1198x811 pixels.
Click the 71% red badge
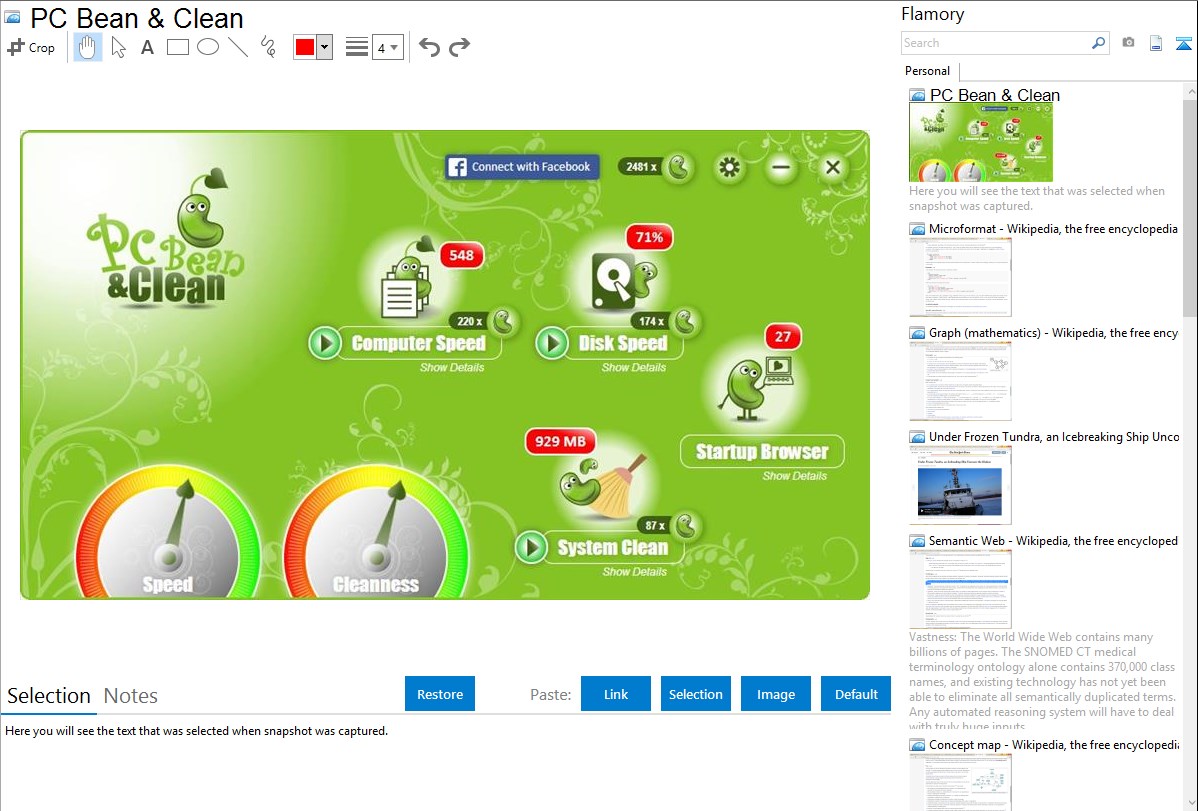(649, 237)
